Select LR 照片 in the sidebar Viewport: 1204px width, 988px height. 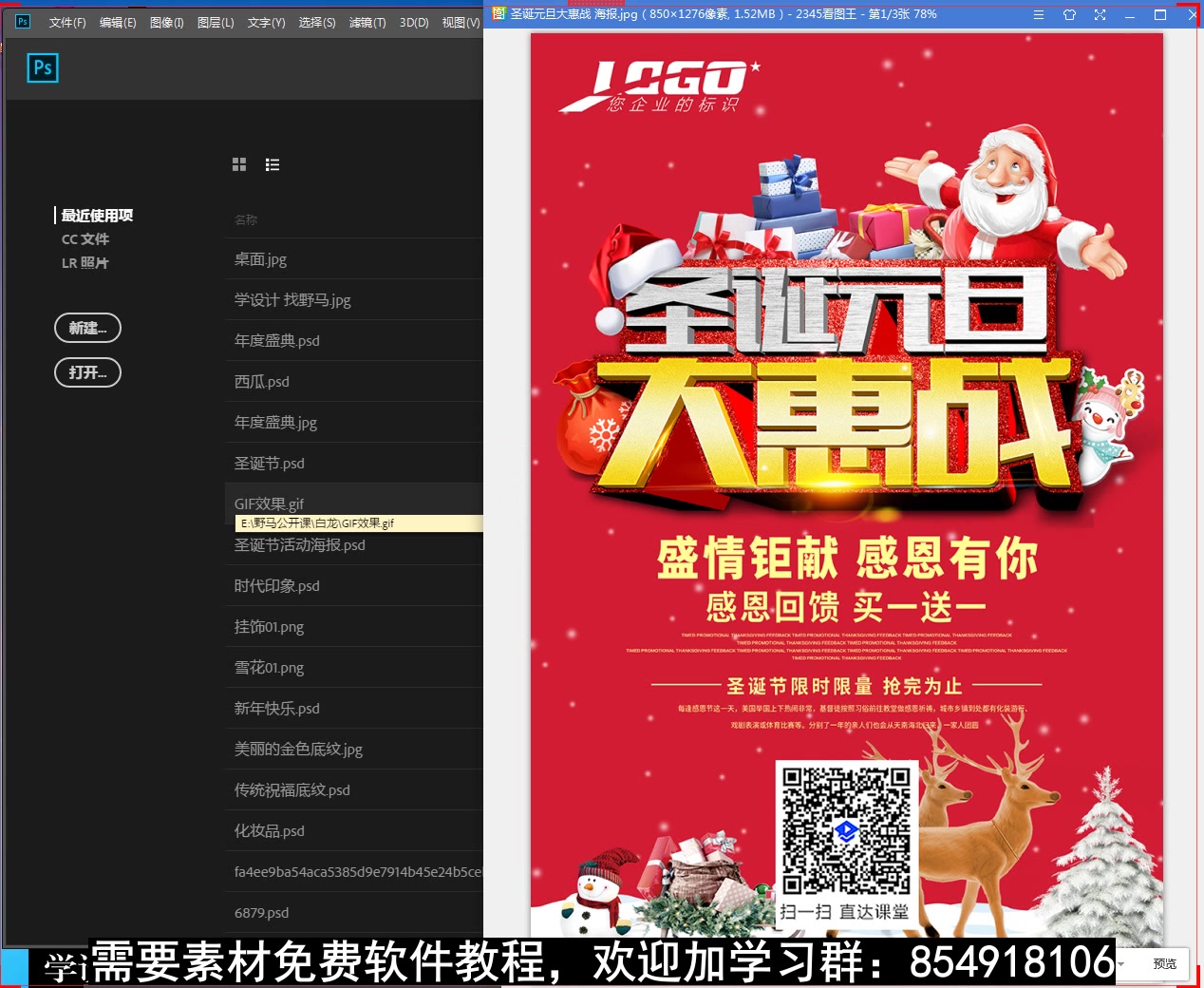pyautogui.click(x=85, y=262)
